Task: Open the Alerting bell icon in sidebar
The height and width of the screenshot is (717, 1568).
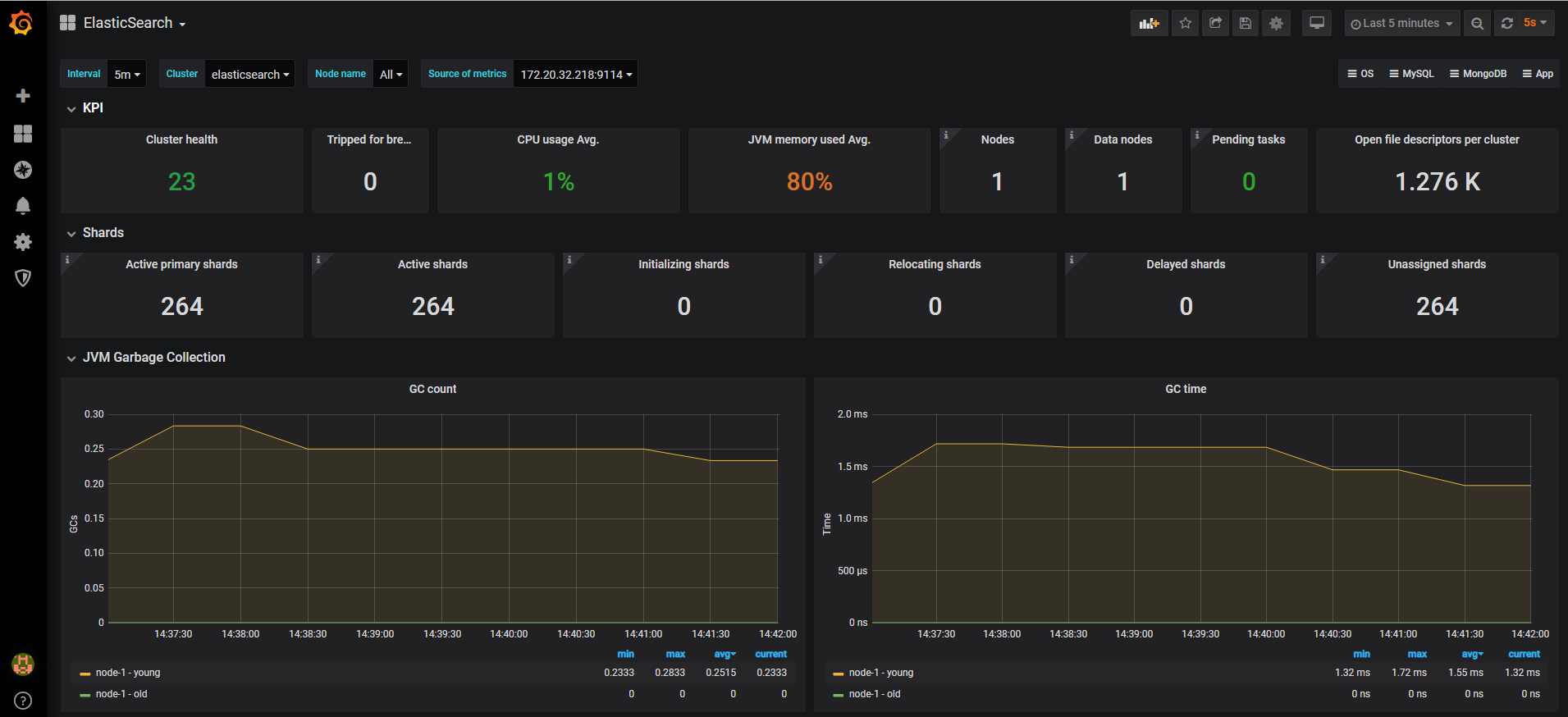Action: click(23, 206)
